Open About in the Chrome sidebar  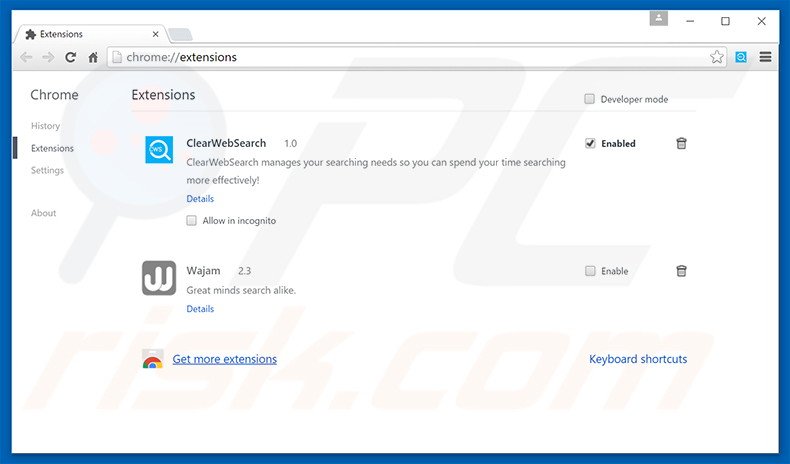click(43, 213)
